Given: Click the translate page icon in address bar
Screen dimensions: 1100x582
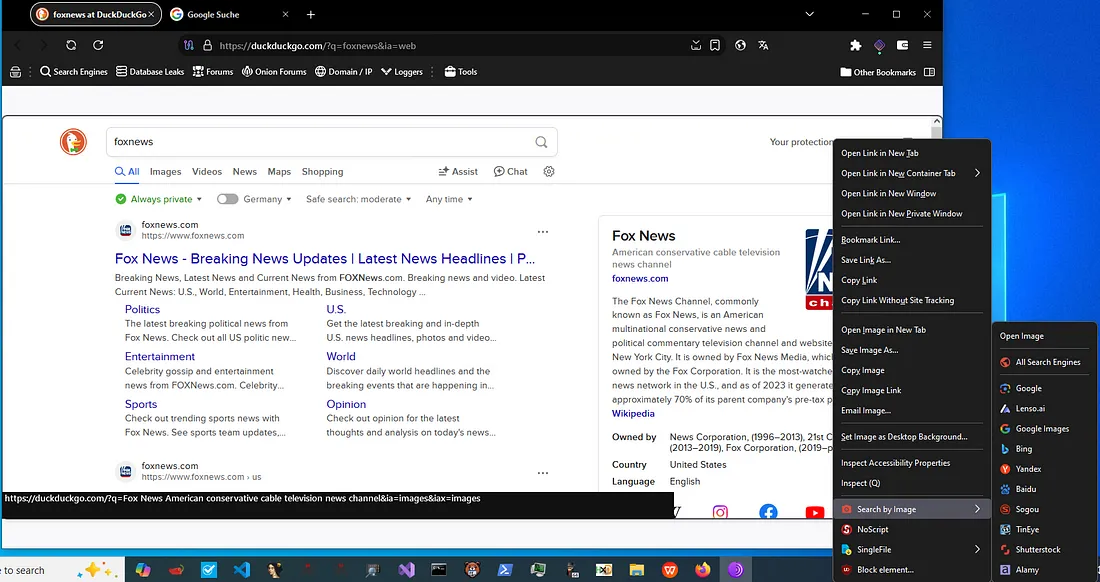Looking at the screenshot, I should tap(763, 45).
